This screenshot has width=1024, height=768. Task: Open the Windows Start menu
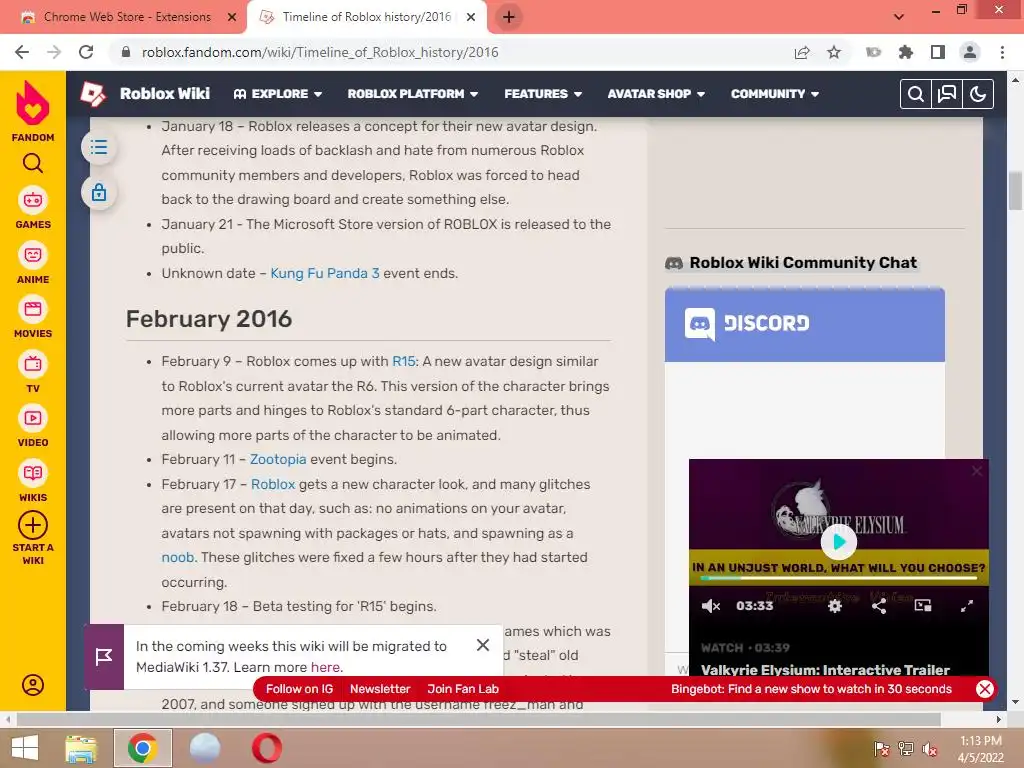[25, 748]
